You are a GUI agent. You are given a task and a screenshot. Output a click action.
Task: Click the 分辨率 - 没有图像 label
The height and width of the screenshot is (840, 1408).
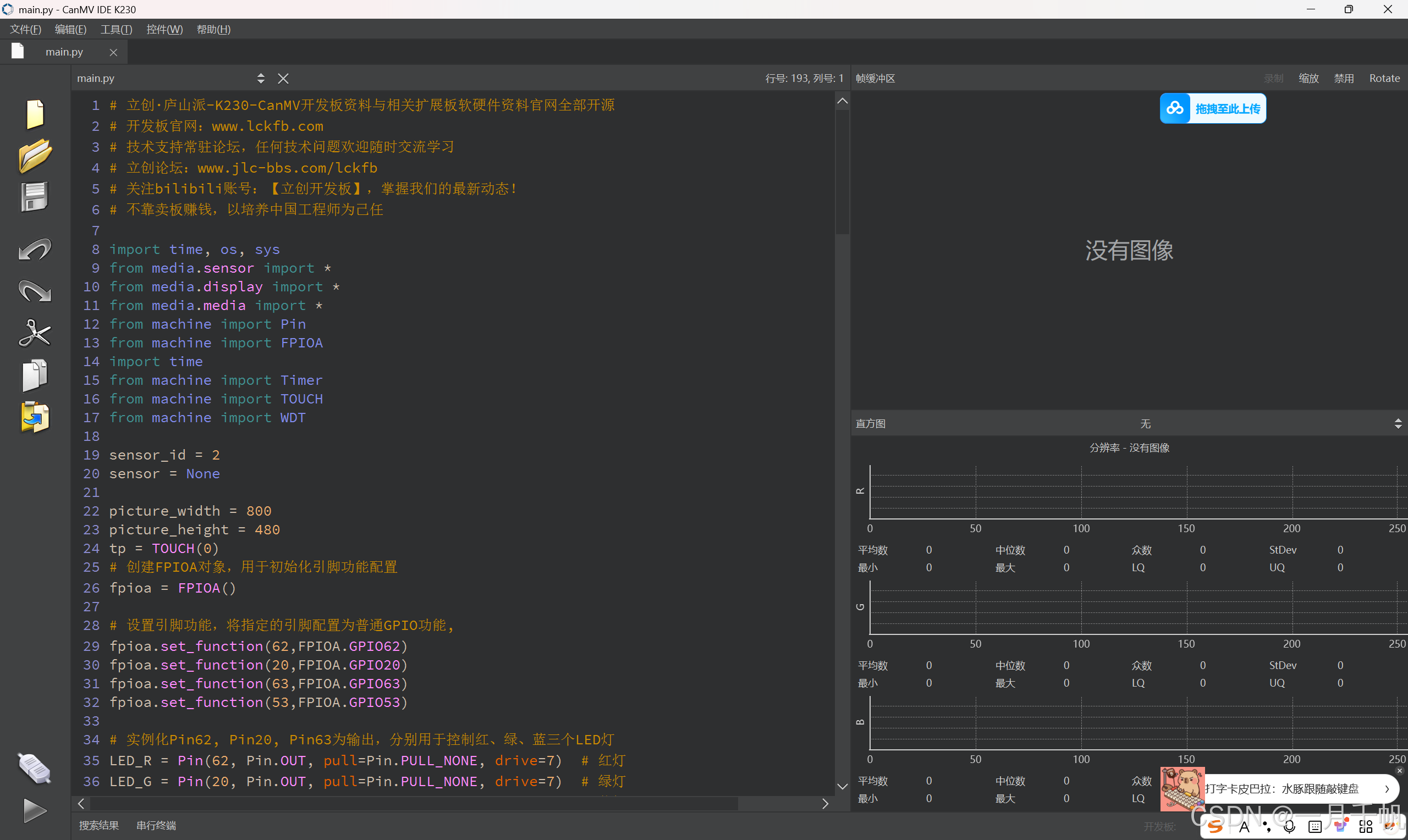click(1129, 447)
